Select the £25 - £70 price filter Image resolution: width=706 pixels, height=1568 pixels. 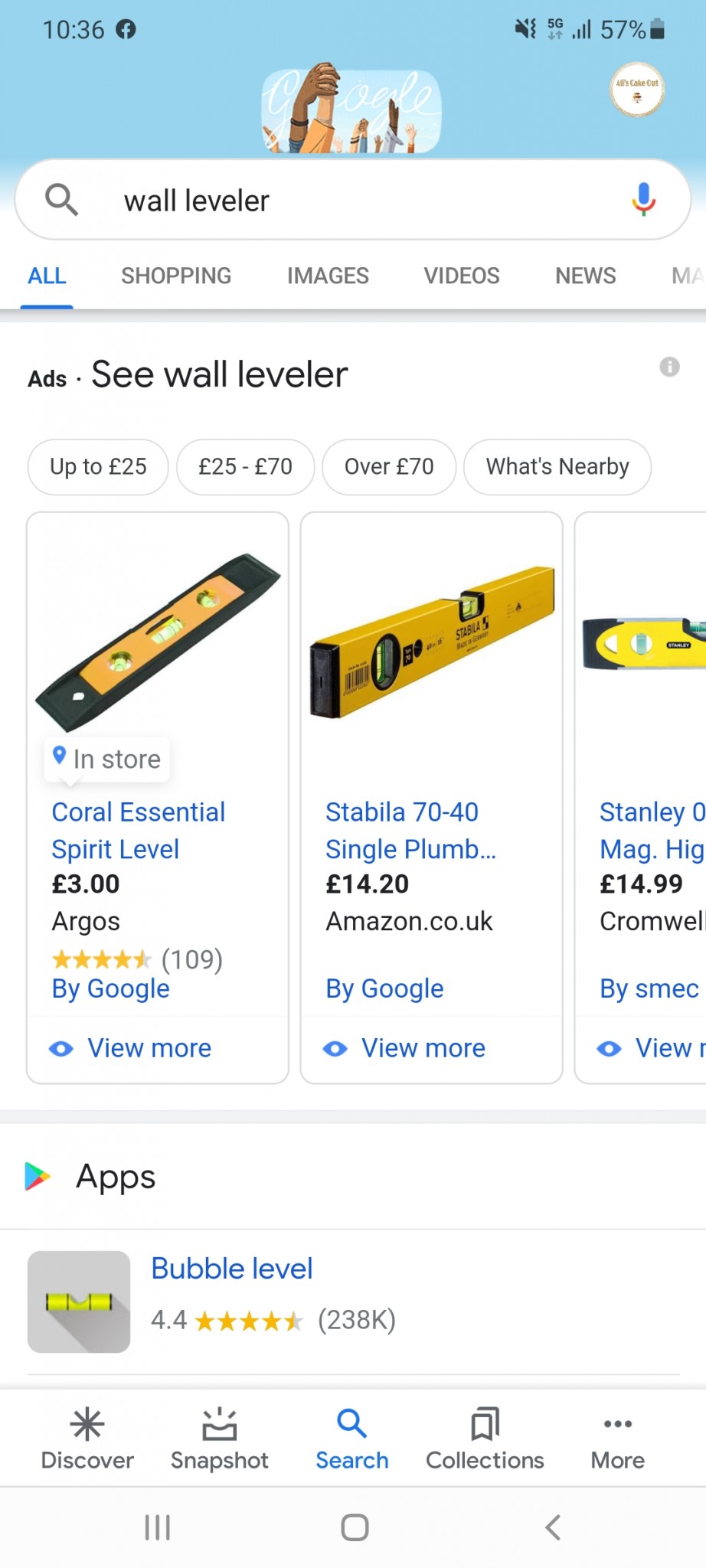click(245, 466)
